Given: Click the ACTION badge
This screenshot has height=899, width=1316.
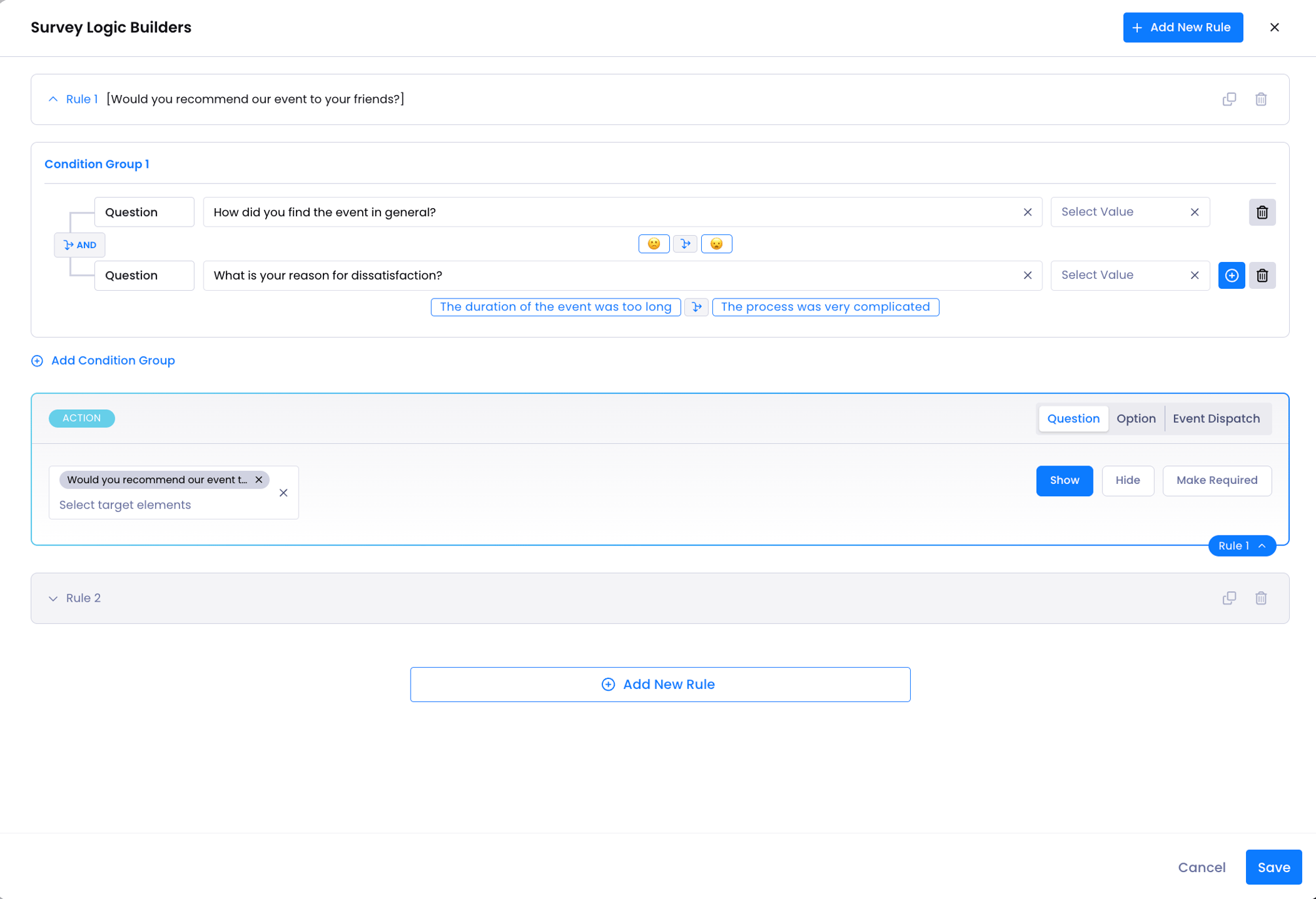Looking at the screenshot, I should [81, 418].
